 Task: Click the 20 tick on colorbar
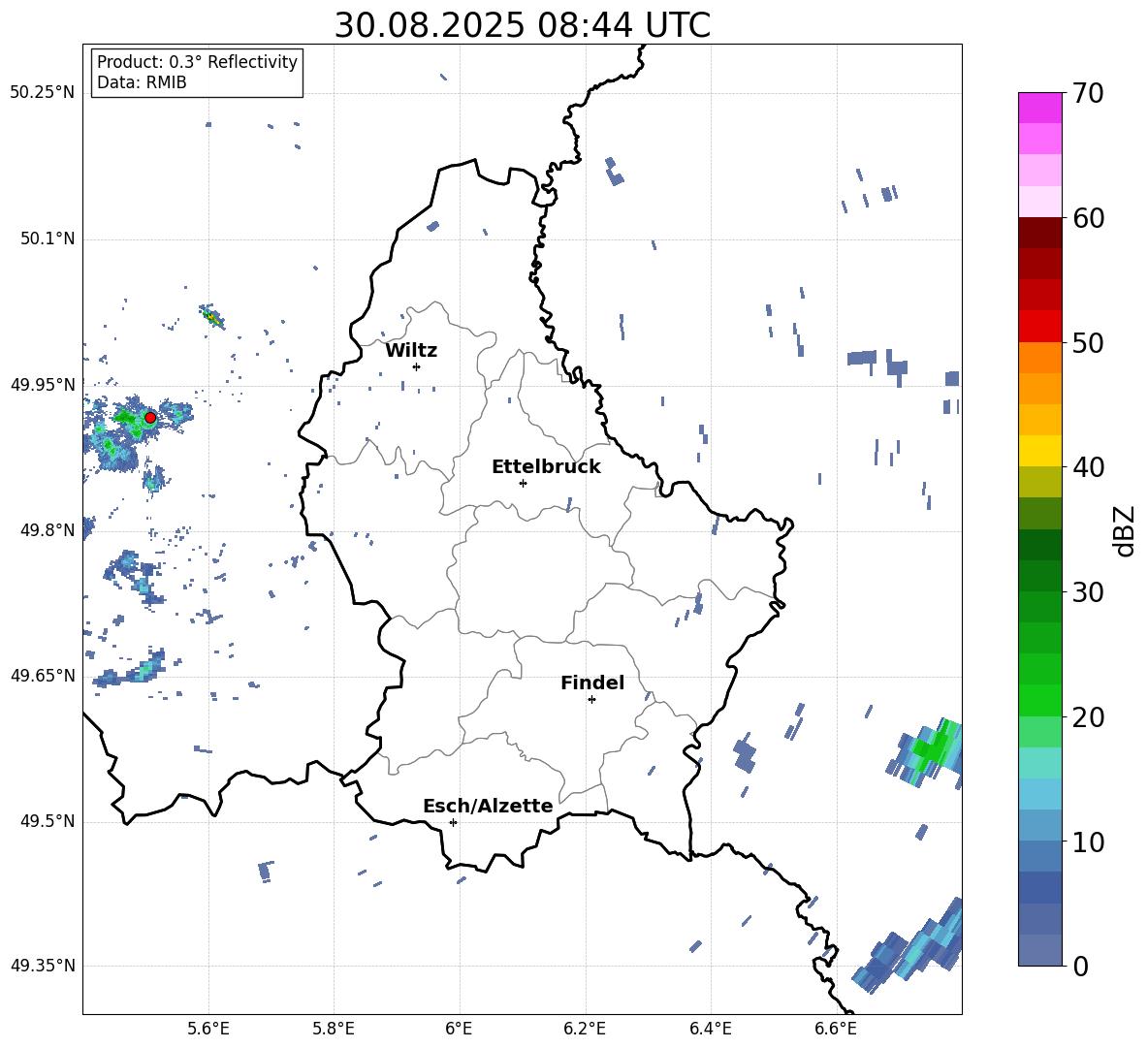1089,717
